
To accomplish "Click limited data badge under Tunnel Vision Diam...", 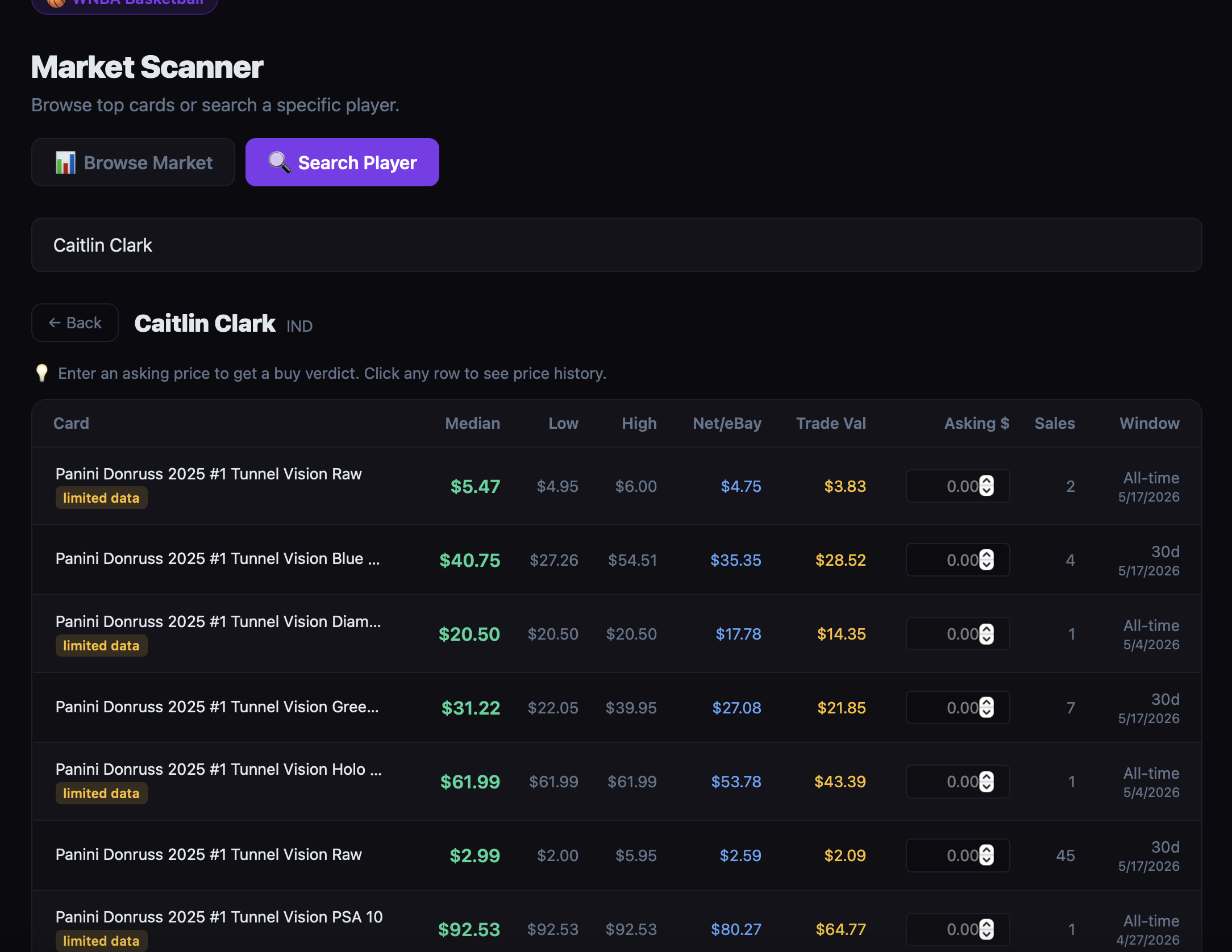I will tap(101, 646).
